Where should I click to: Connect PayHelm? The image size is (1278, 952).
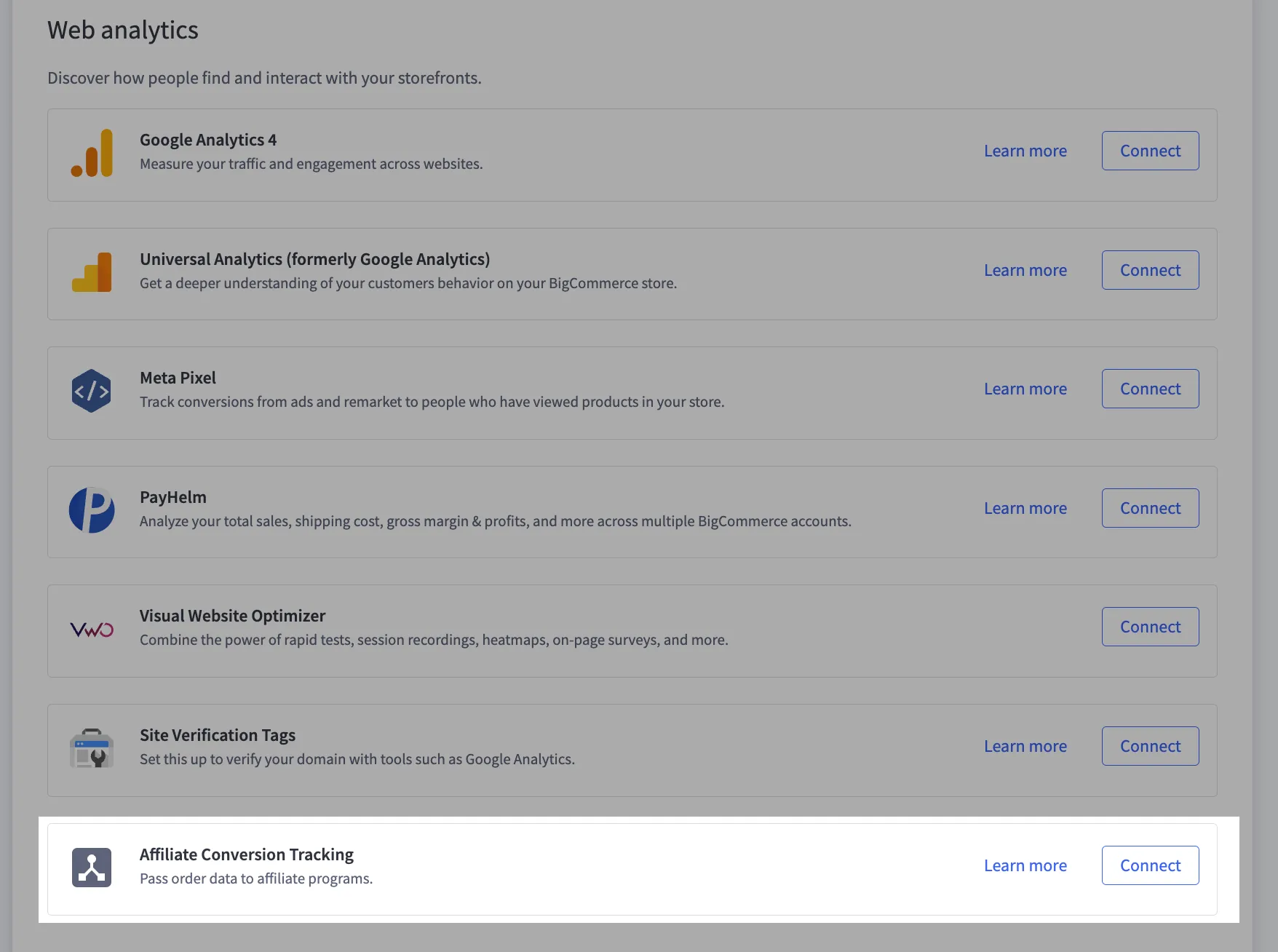(1151, 508)
